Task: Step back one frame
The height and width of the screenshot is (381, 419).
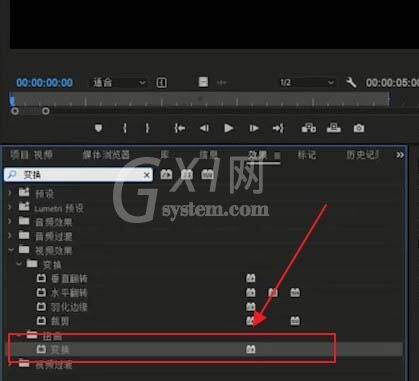Action: pyautogui.click(x=204, y=128)
